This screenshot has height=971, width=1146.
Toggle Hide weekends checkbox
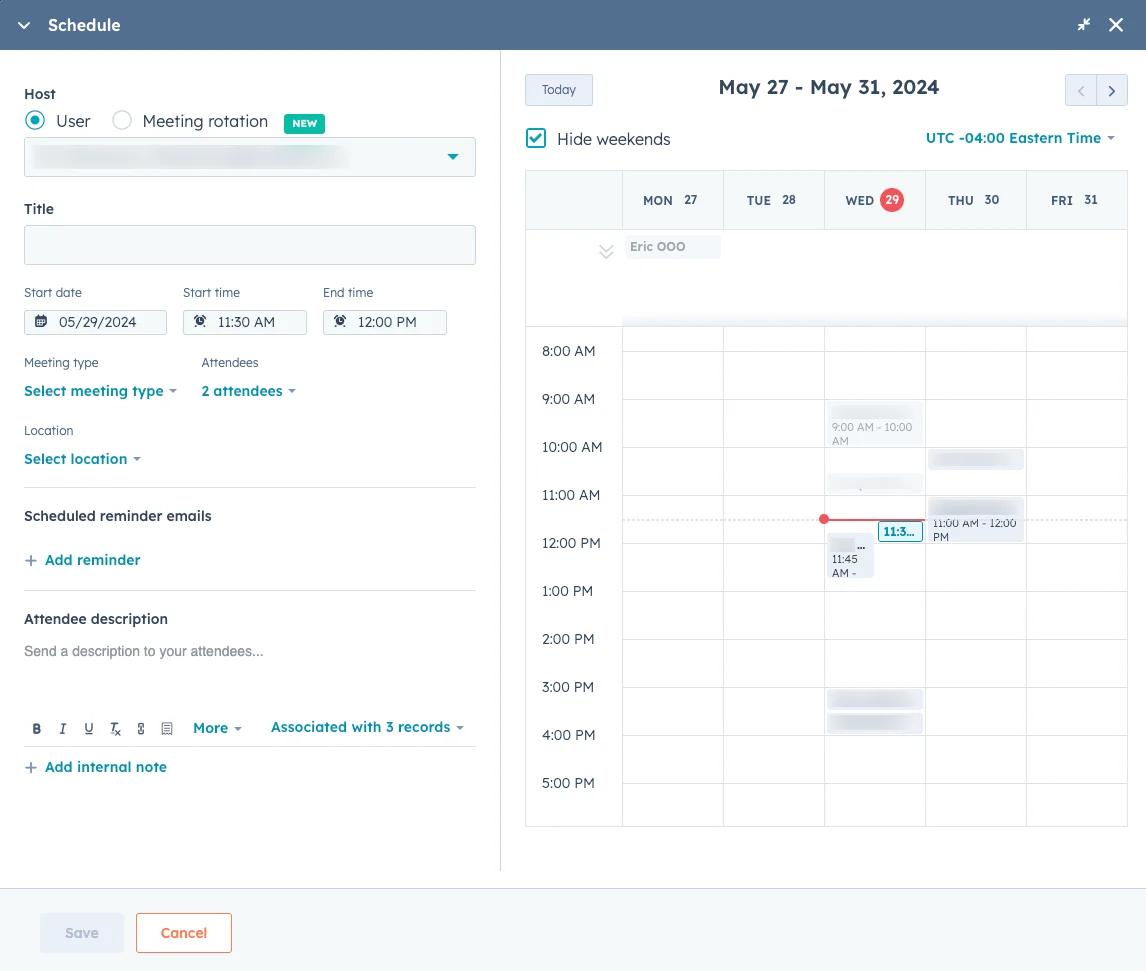point(536,138)
